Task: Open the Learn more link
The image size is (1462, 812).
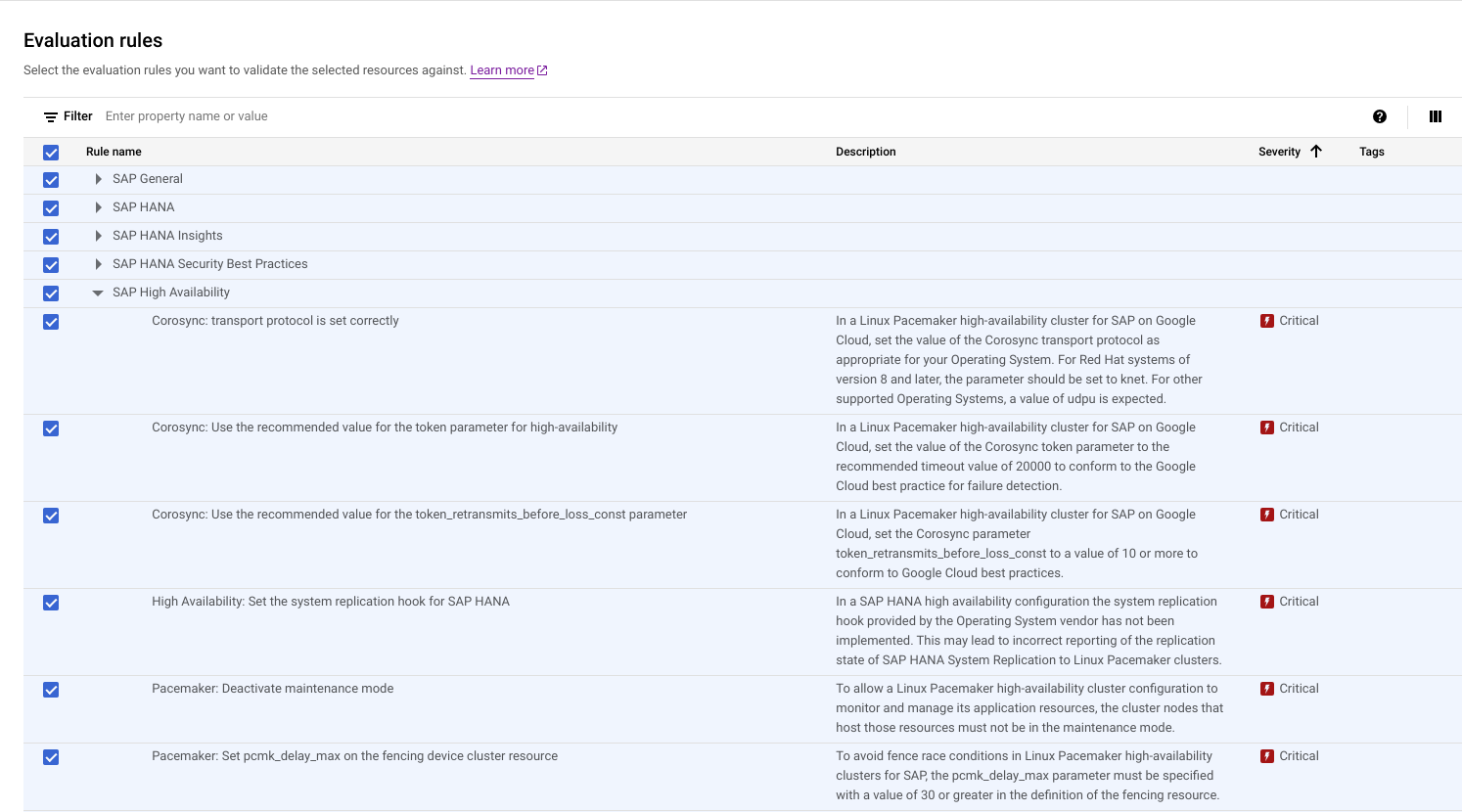Action: tap(502, 70)
